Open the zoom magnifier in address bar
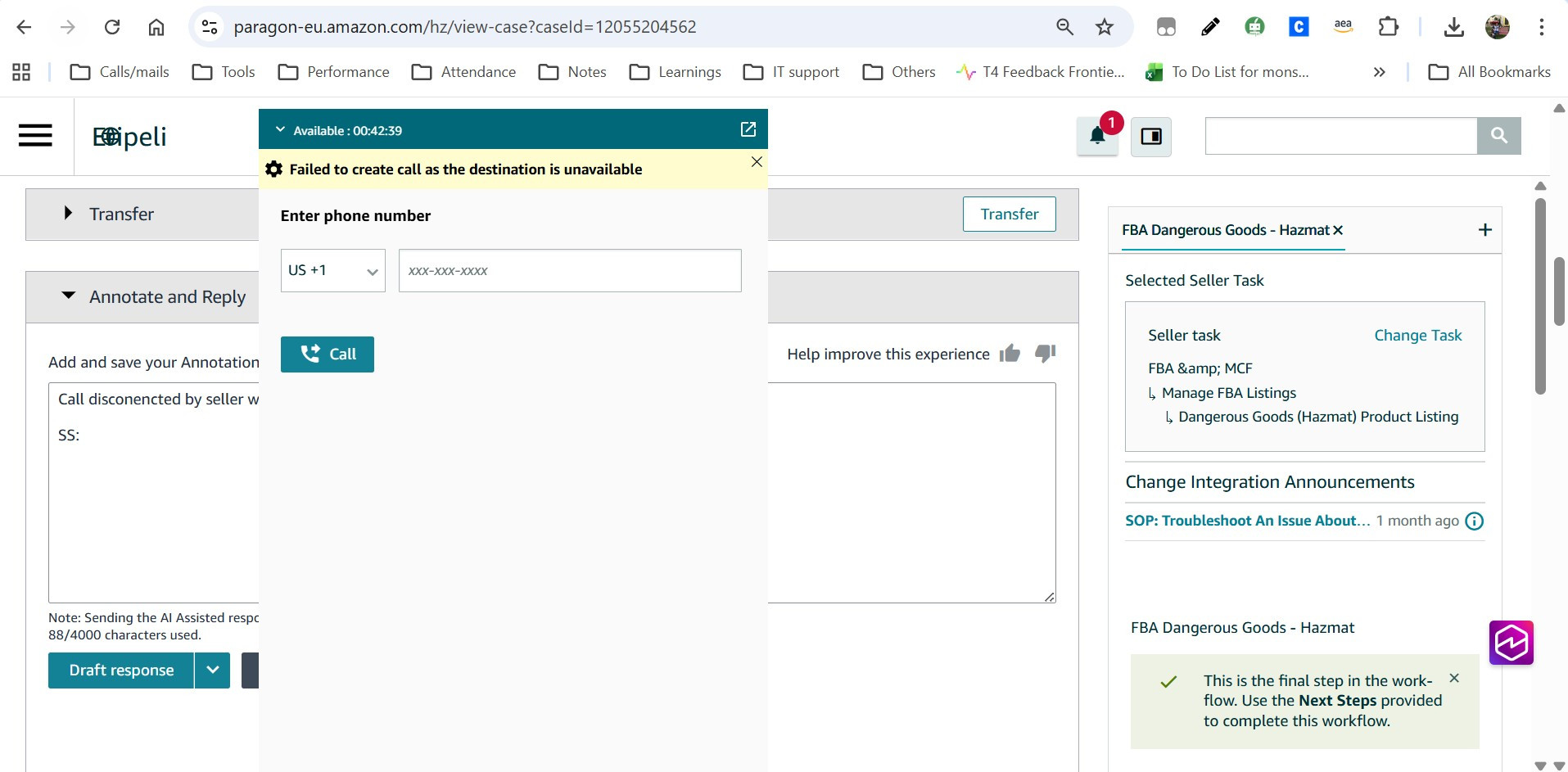This screenshot has width=1568, height=772. (x=1064, y=27)
